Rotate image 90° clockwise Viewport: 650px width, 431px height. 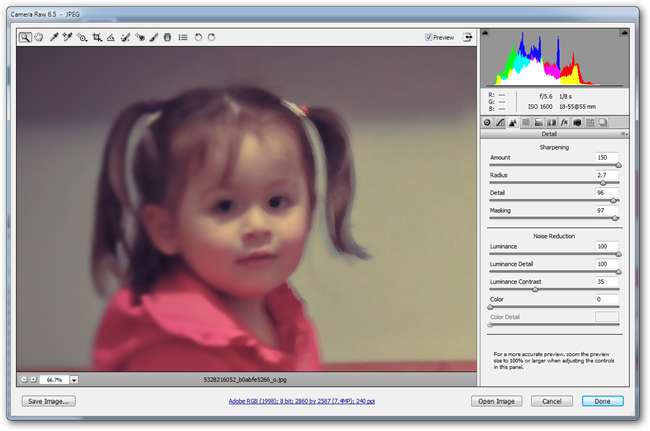212,37
